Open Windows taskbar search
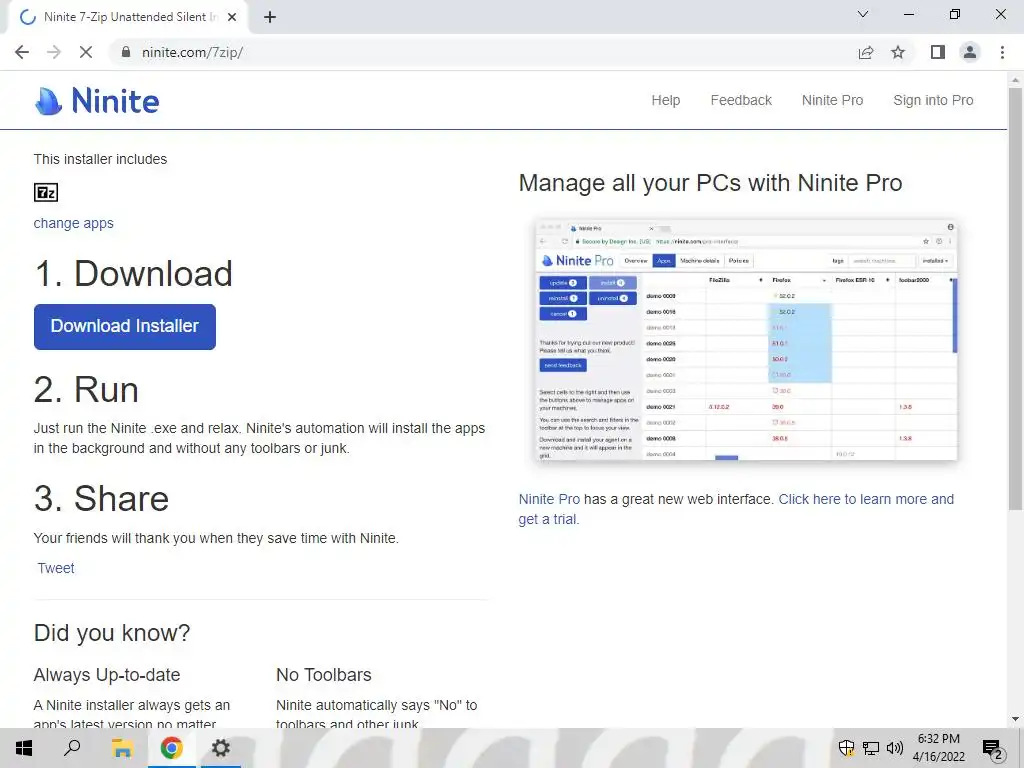Viewport: 1024px width, 768px height. pos(72,748)
